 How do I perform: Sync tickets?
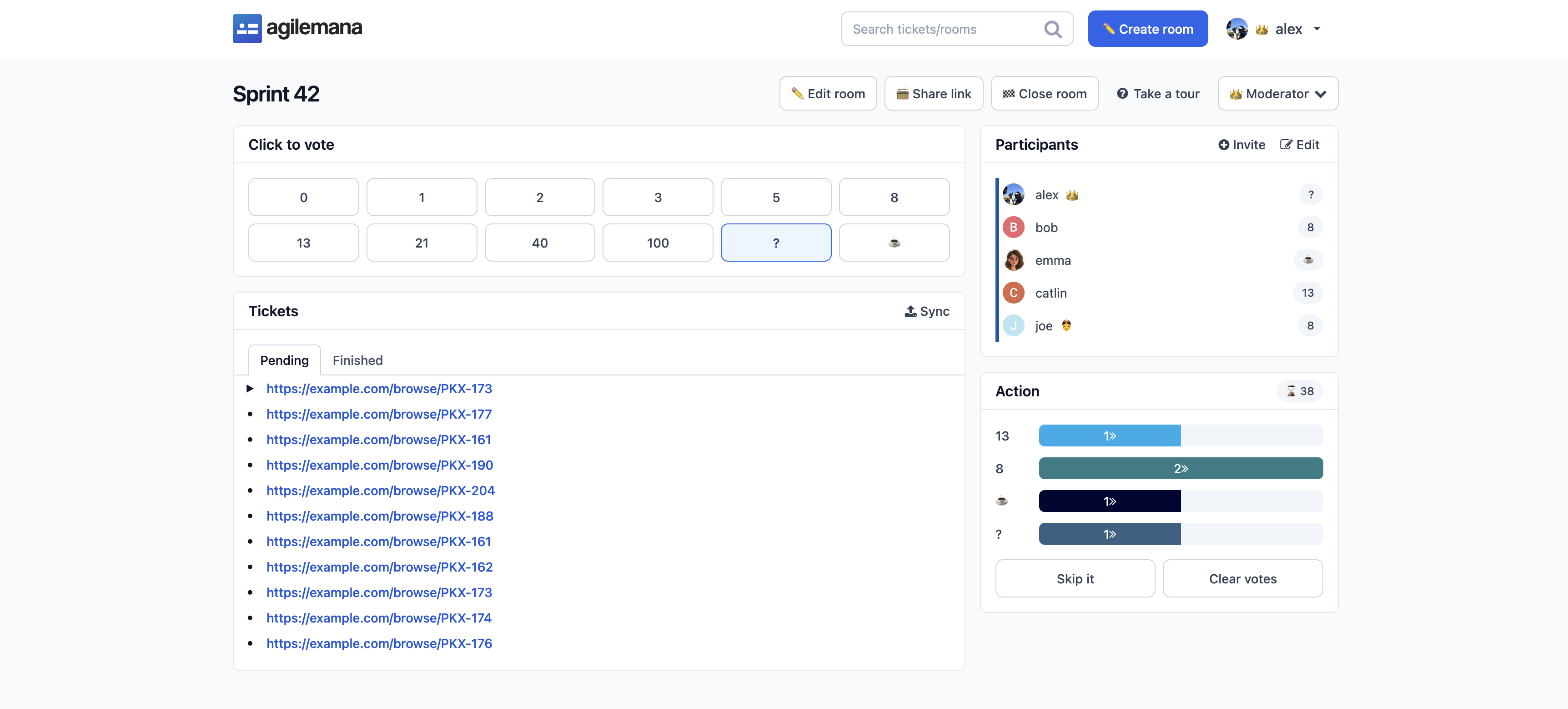(x=926, y=311)
